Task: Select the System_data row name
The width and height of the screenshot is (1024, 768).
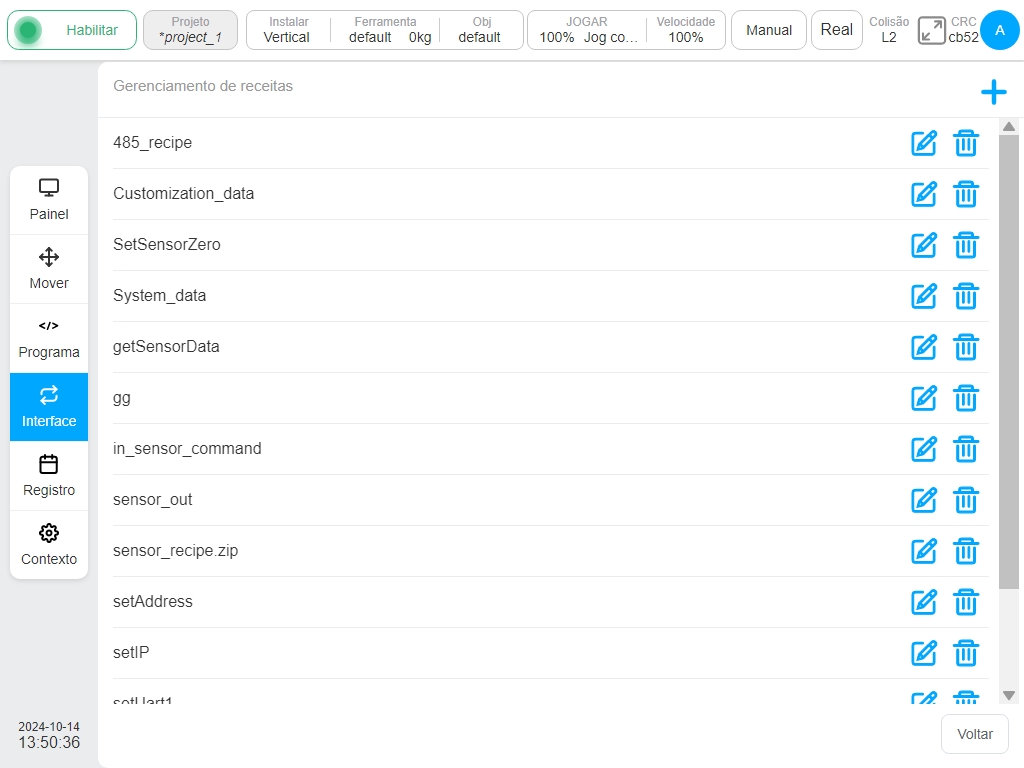Action: (x=159, y=295)
